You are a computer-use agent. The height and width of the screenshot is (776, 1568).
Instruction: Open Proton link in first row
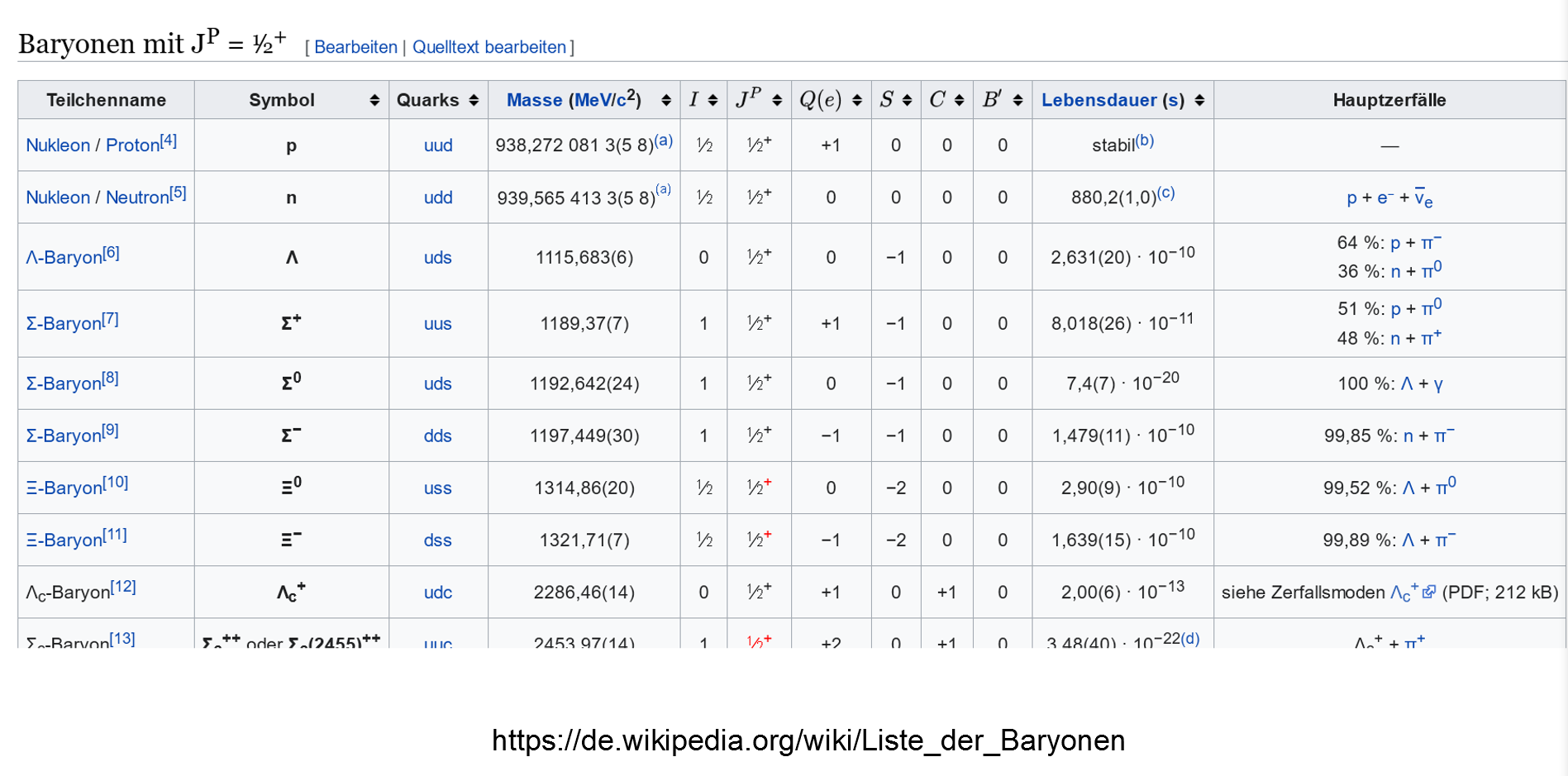132,145
